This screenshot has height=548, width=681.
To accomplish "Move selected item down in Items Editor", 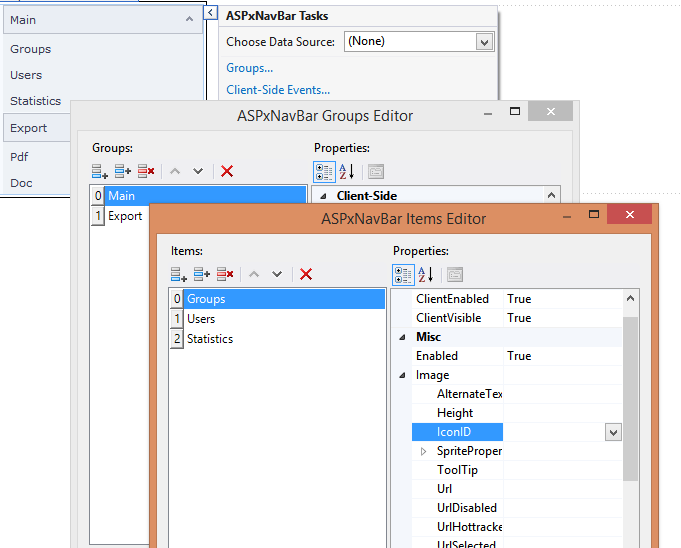I will point(277,274).
